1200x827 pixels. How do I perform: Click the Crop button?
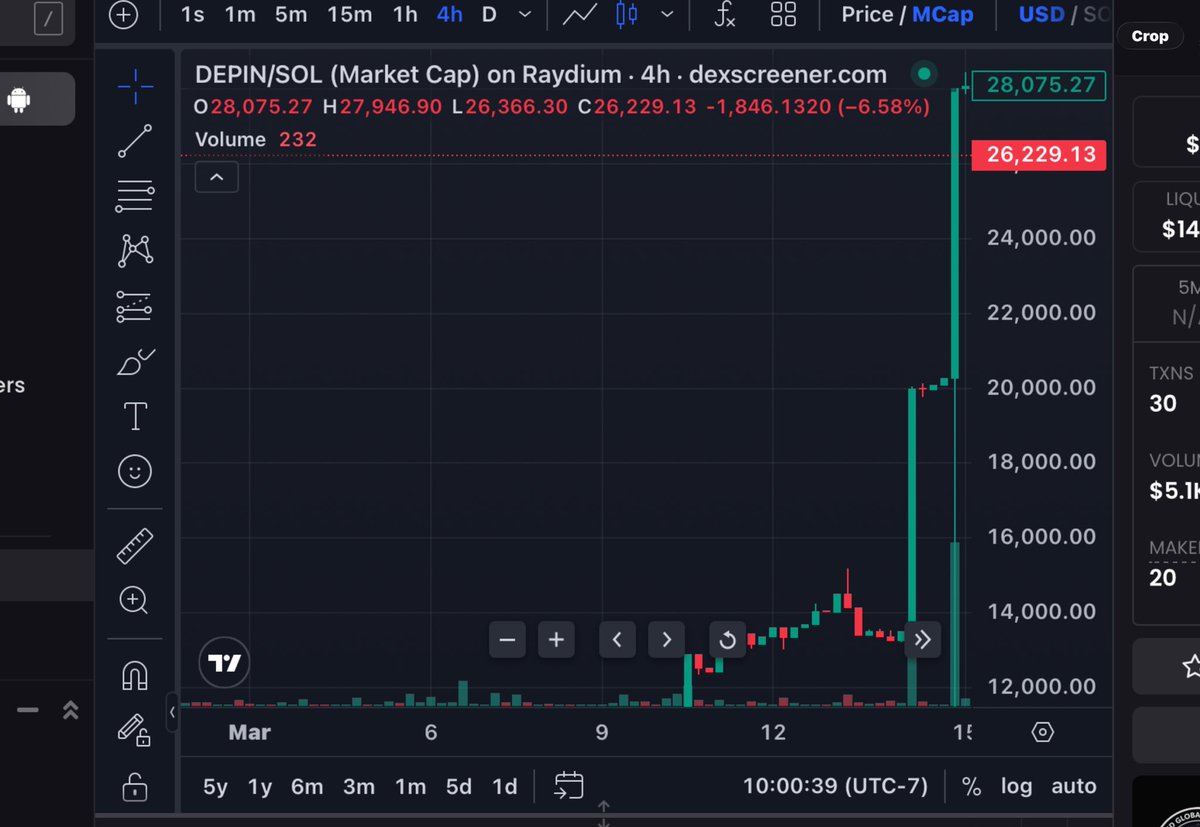pos(1150,36)
